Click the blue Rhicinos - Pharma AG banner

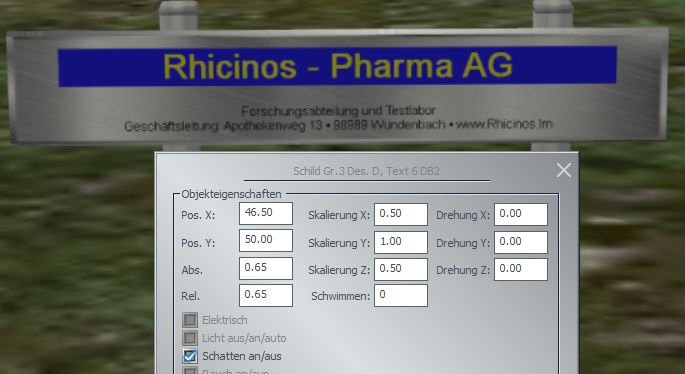point(337,66)
